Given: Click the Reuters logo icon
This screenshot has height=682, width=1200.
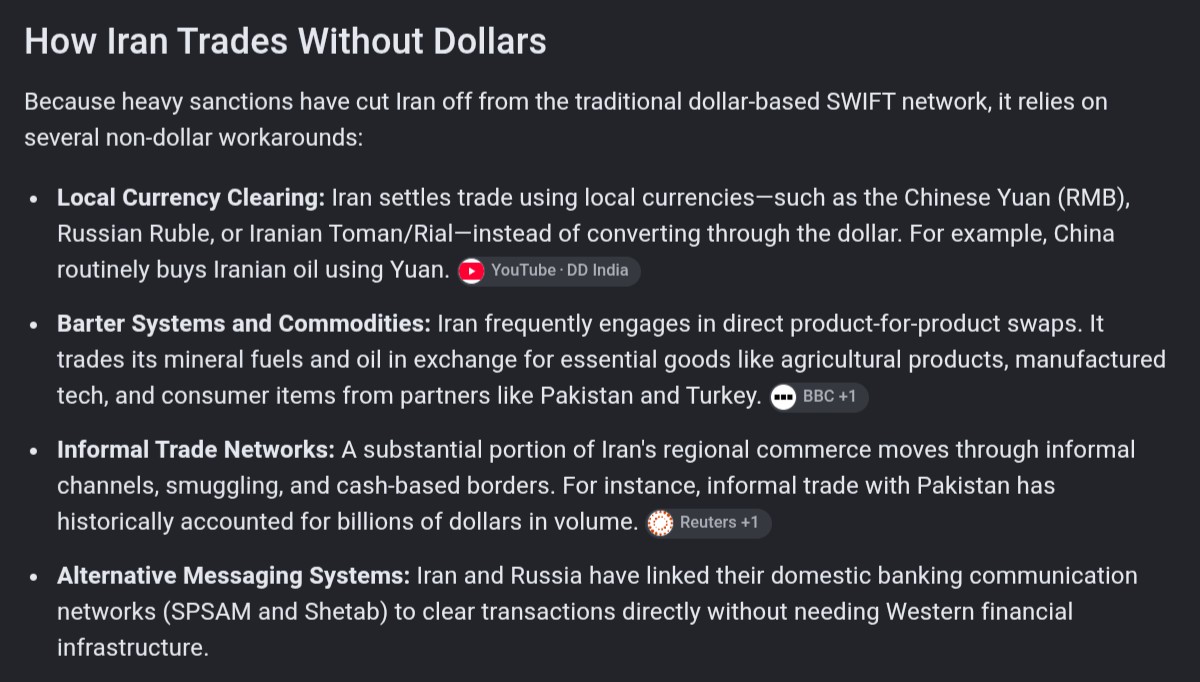Looking at the screenshot, I should 661,523.
